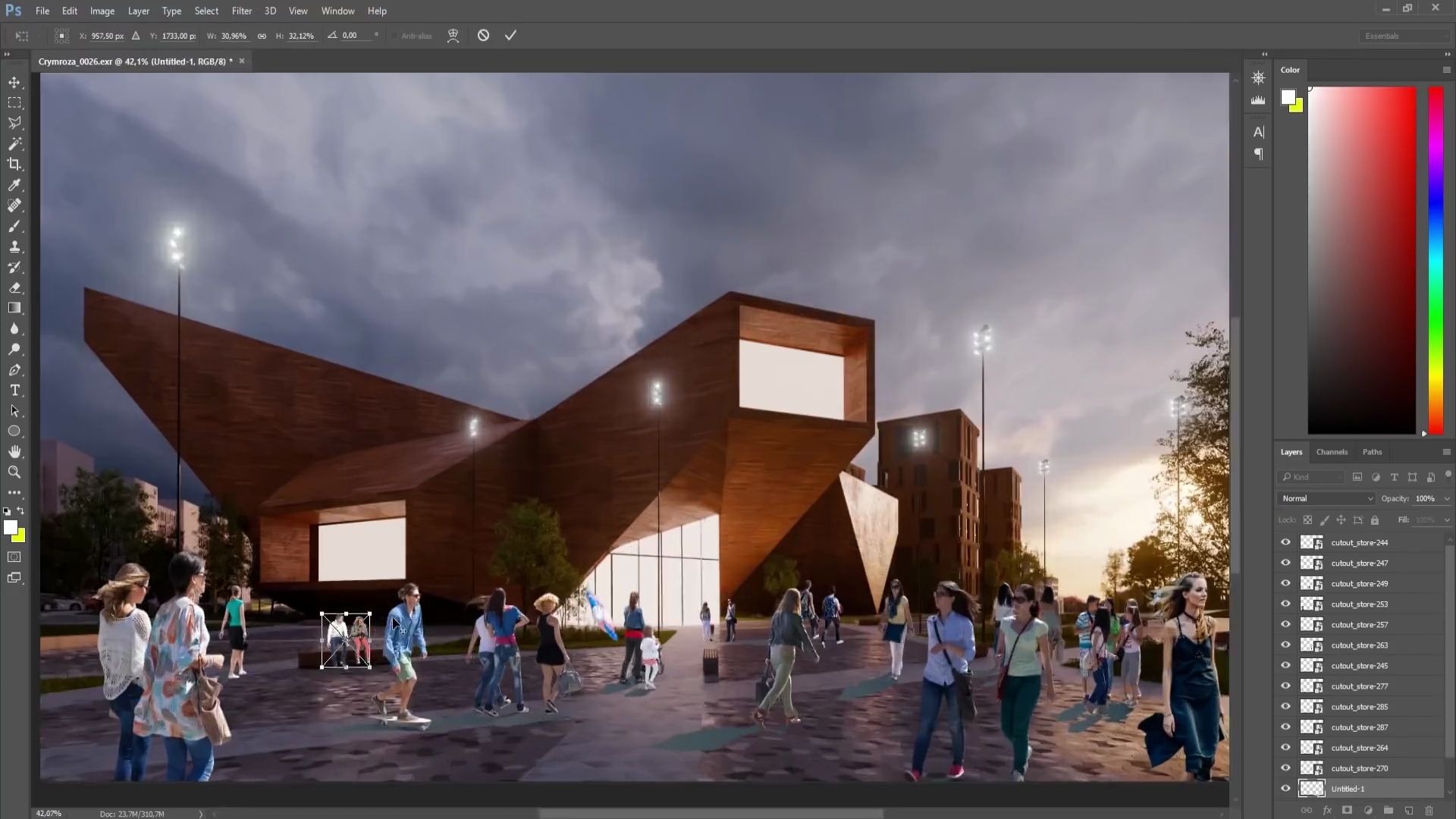Image resolution: width=1456 pixels, height=819 pixels.
Task: Cancel transform with the circle-slash icon
Action: point(483,36)
